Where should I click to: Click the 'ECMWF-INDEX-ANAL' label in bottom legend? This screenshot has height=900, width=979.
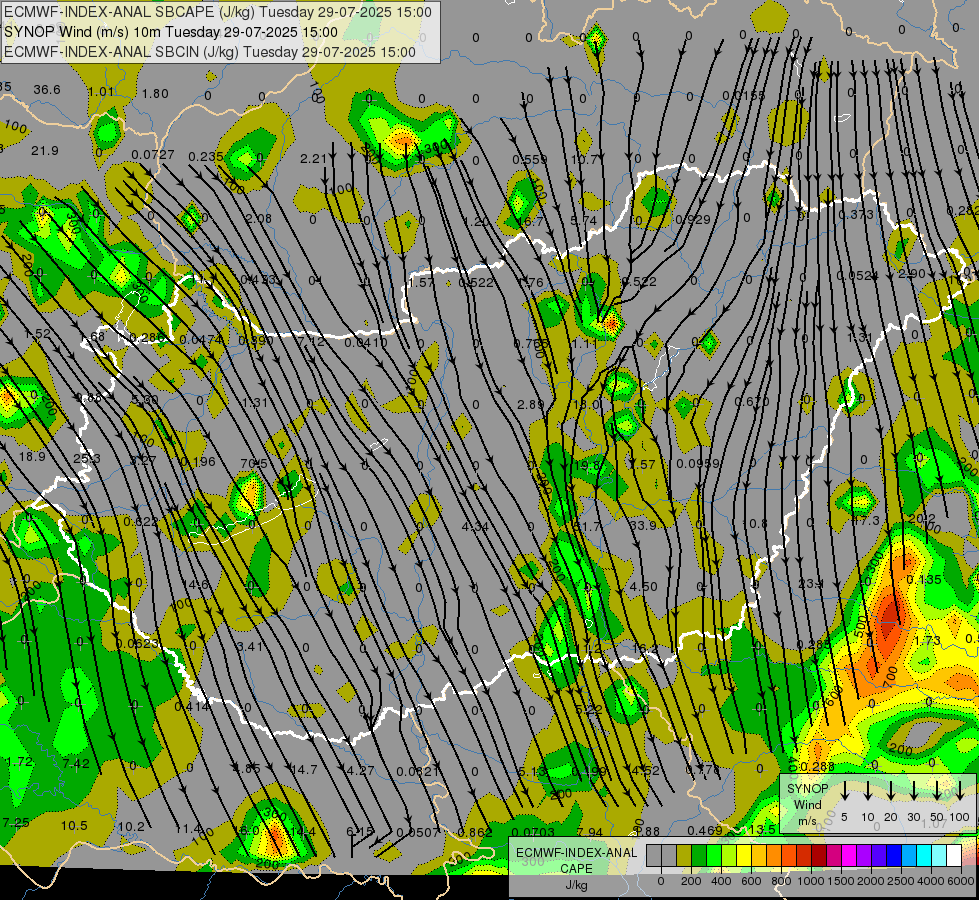(577, 853)
